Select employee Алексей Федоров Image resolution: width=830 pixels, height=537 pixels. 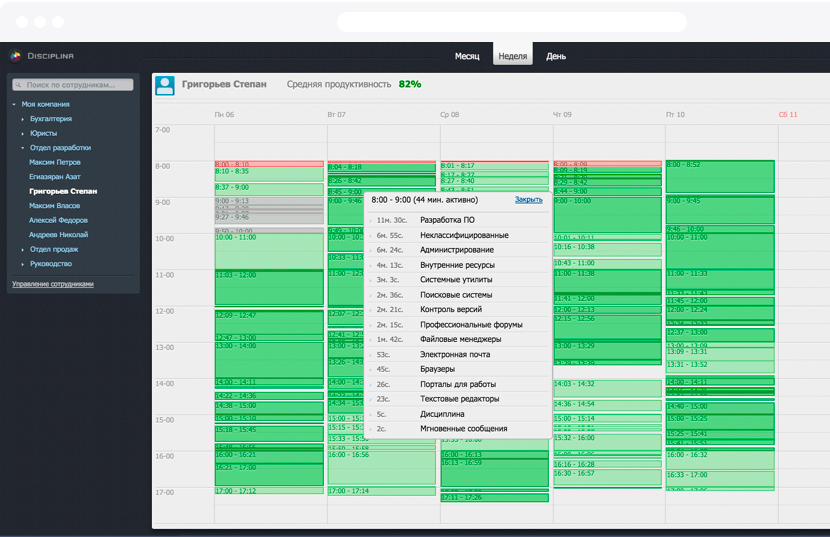[x=58, y=220]
